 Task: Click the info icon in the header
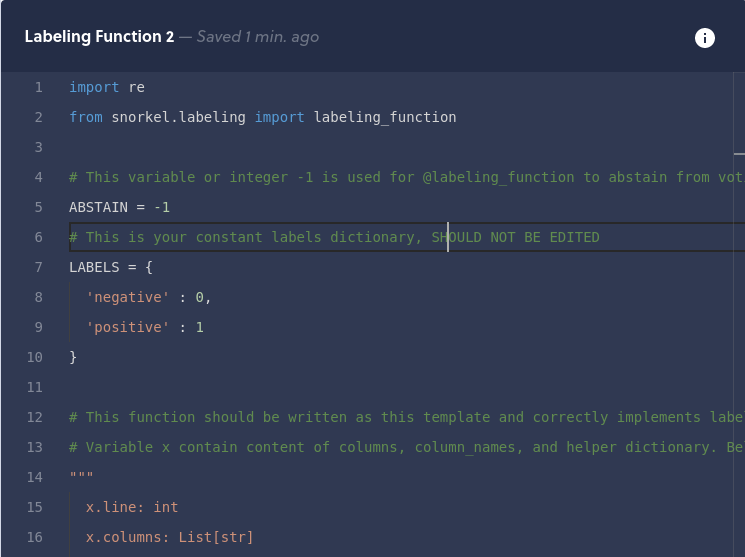(x=705, y=38)
